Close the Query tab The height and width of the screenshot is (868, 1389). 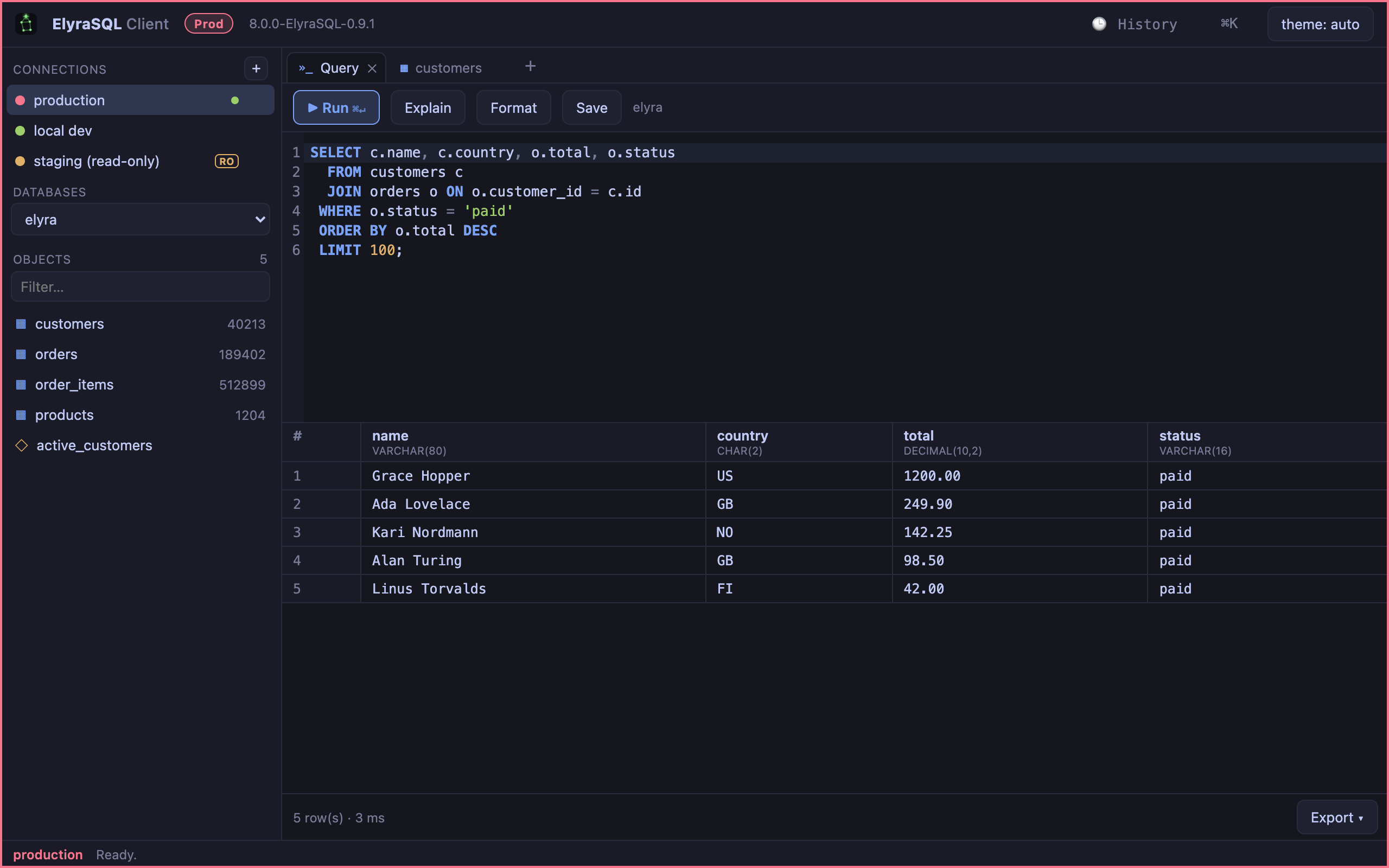pyautogui.click(x=372, y=68)
